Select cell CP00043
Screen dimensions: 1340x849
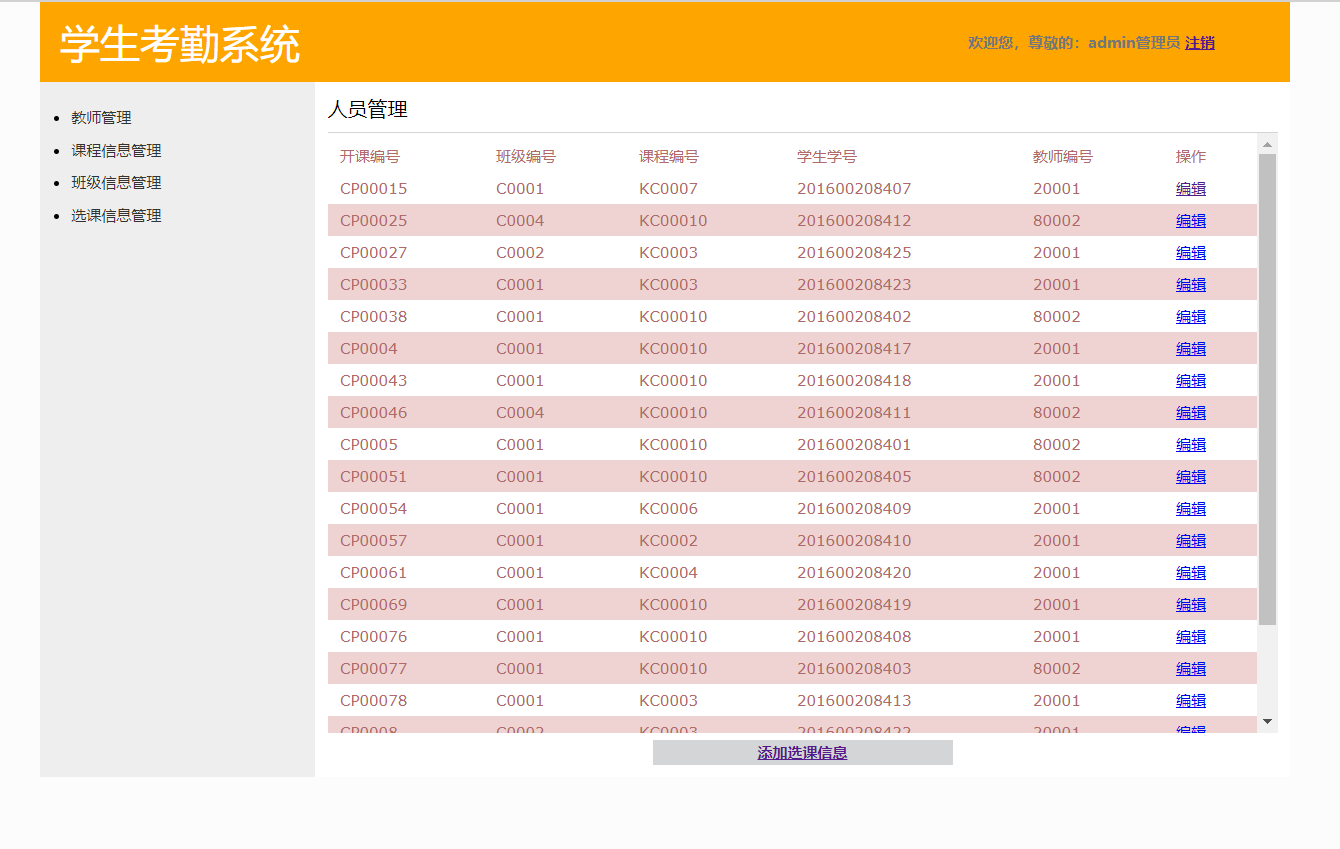(374, 381)
